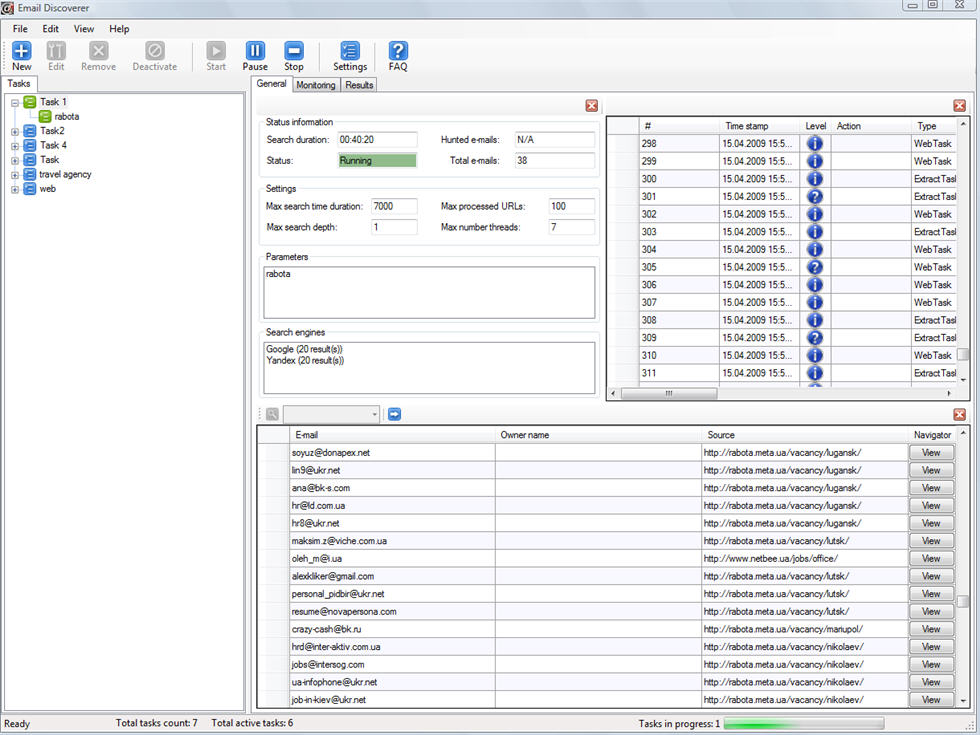This screenshot has width=980, height=735.
Task: Switch to the Monitoring tab
Action: 316,85
